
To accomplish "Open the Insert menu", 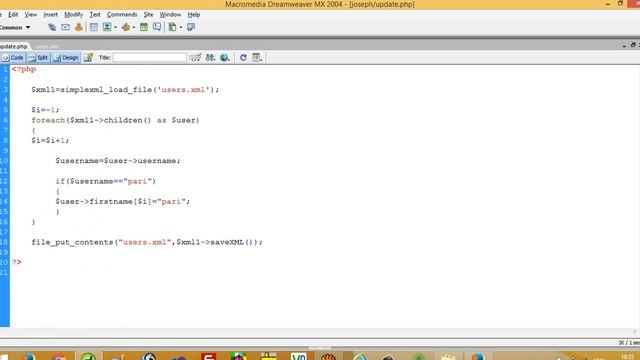I will pos(51,14).
